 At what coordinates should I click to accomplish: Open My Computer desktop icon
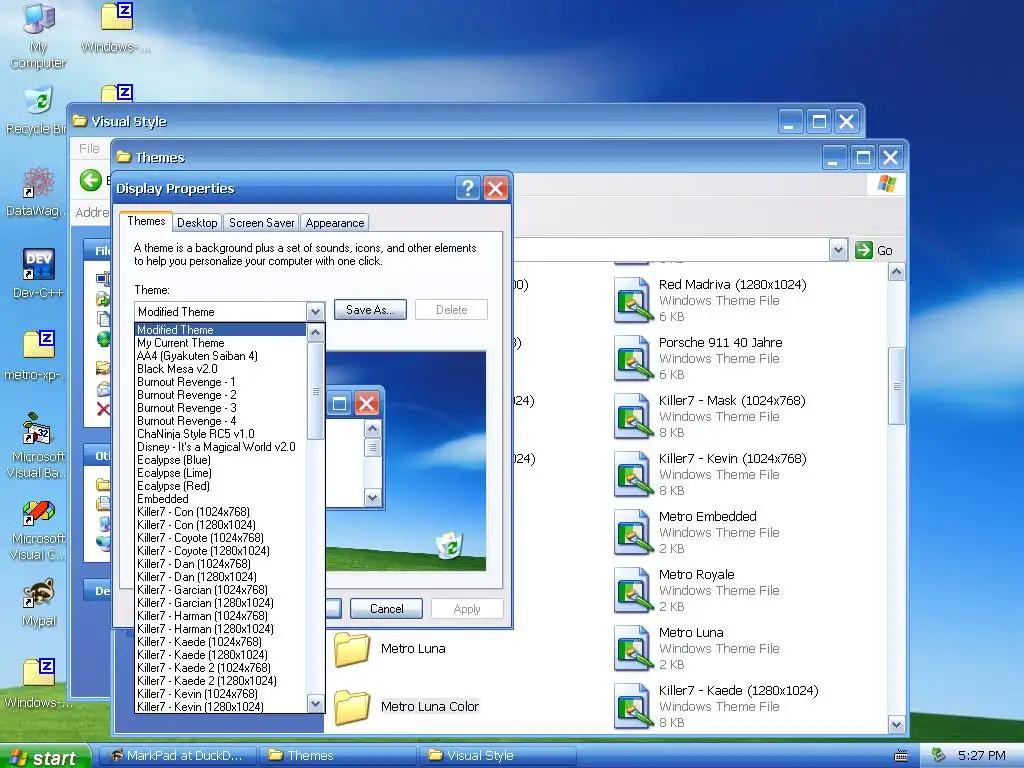coord(39,35)
